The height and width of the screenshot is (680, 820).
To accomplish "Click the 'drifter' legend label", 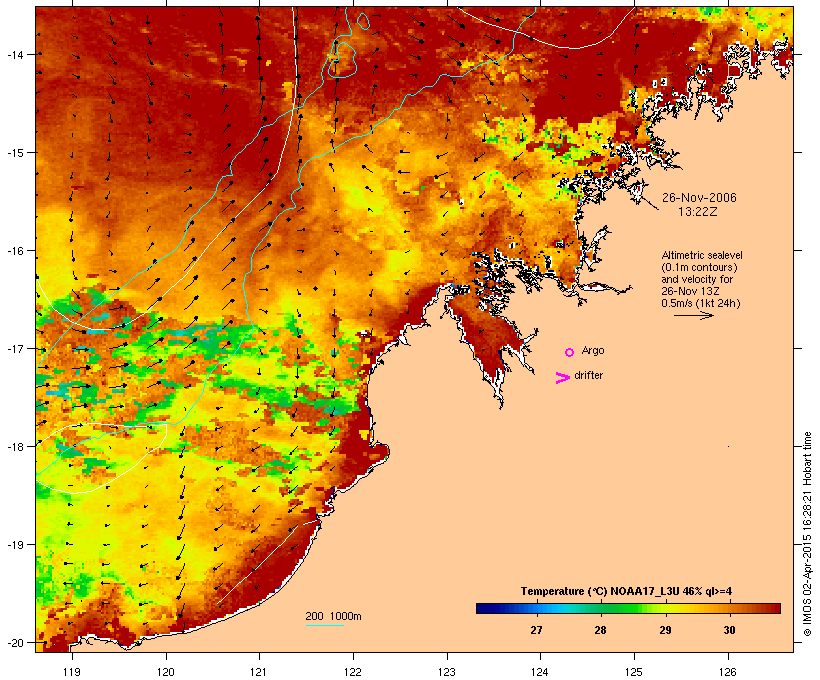I will coord(589,376).
